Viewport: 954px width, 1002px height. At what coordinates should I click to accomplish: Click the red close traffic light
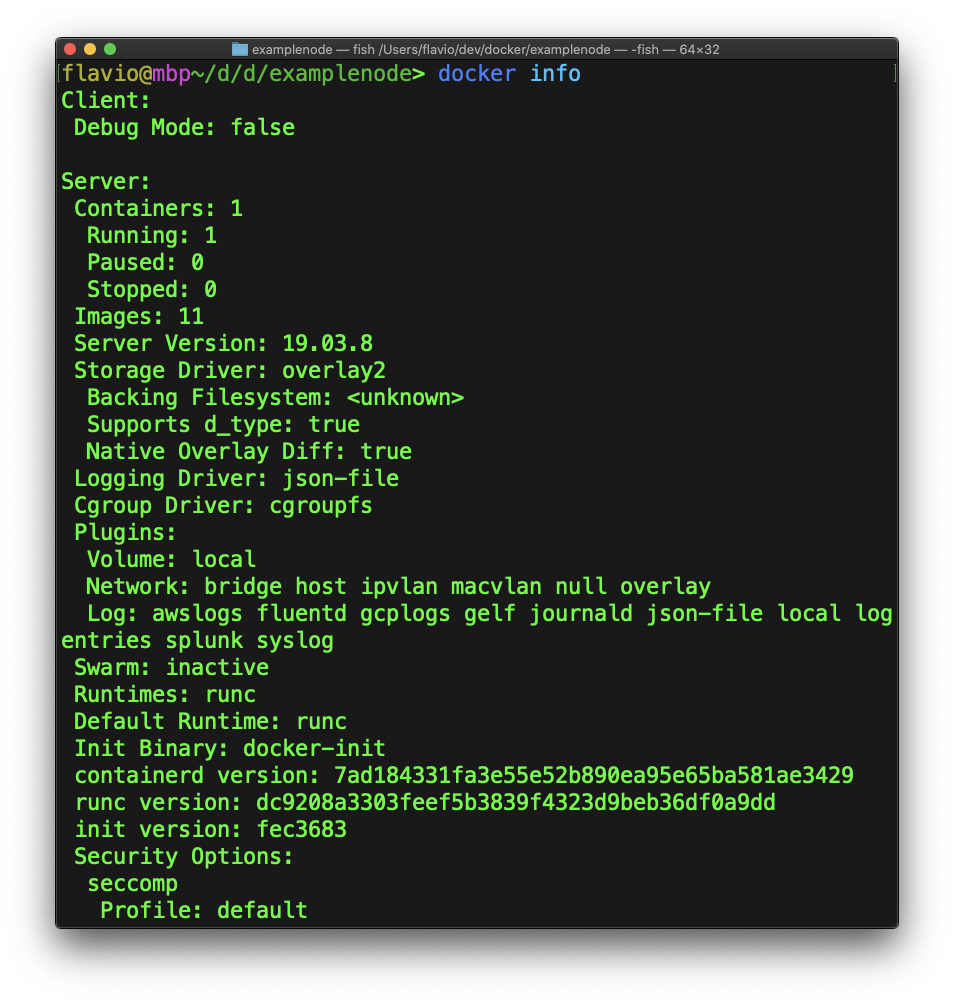pos(69,48)
